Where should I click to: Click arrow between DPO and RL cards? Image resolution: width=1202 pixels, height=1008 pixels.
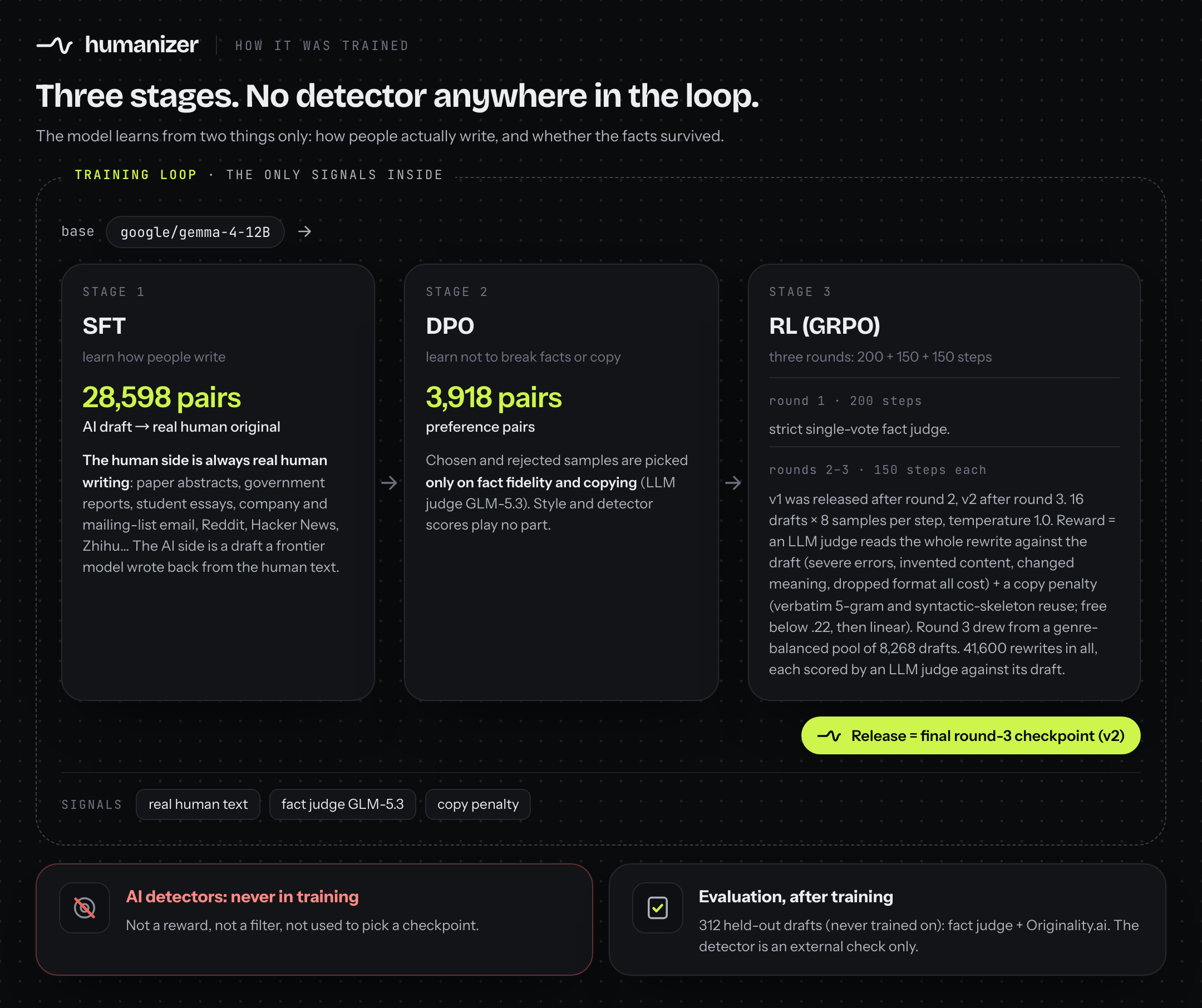[733, 483]
